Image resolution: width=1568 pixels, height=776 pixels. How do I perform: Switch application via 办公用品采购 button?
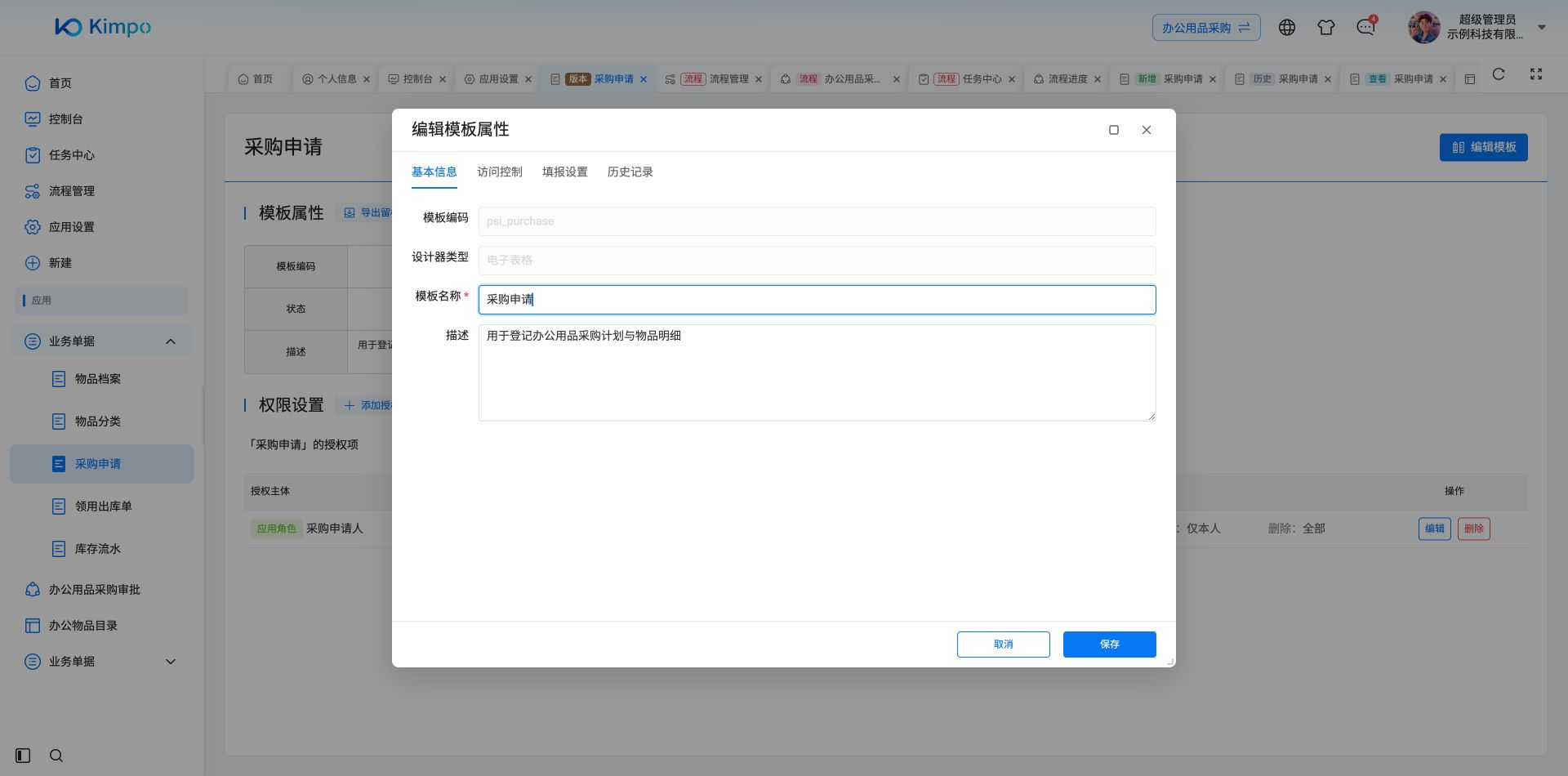pyautogui.click(x=1206, y=28)
